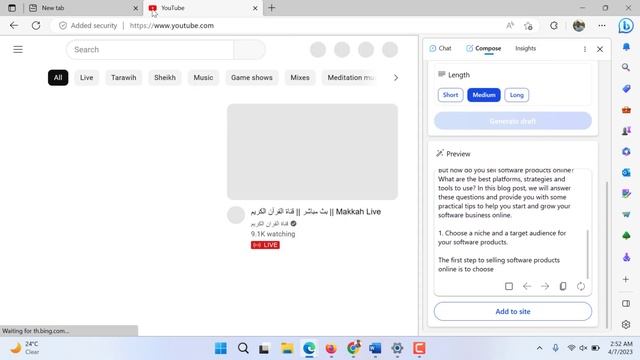
Task: Select the Music filter chip
Action: point(203,78)
